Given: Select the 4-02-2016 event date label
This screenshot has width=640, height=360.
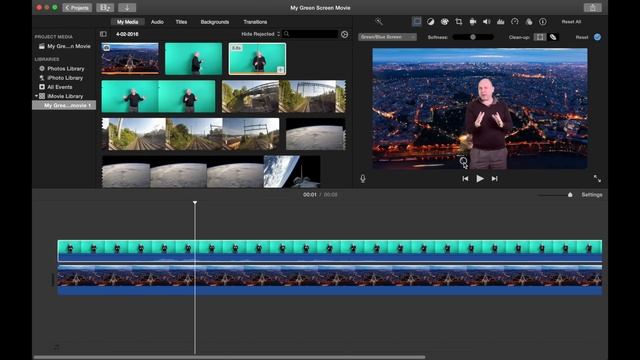Looking at the screenshot, I should tap(127, 34).
